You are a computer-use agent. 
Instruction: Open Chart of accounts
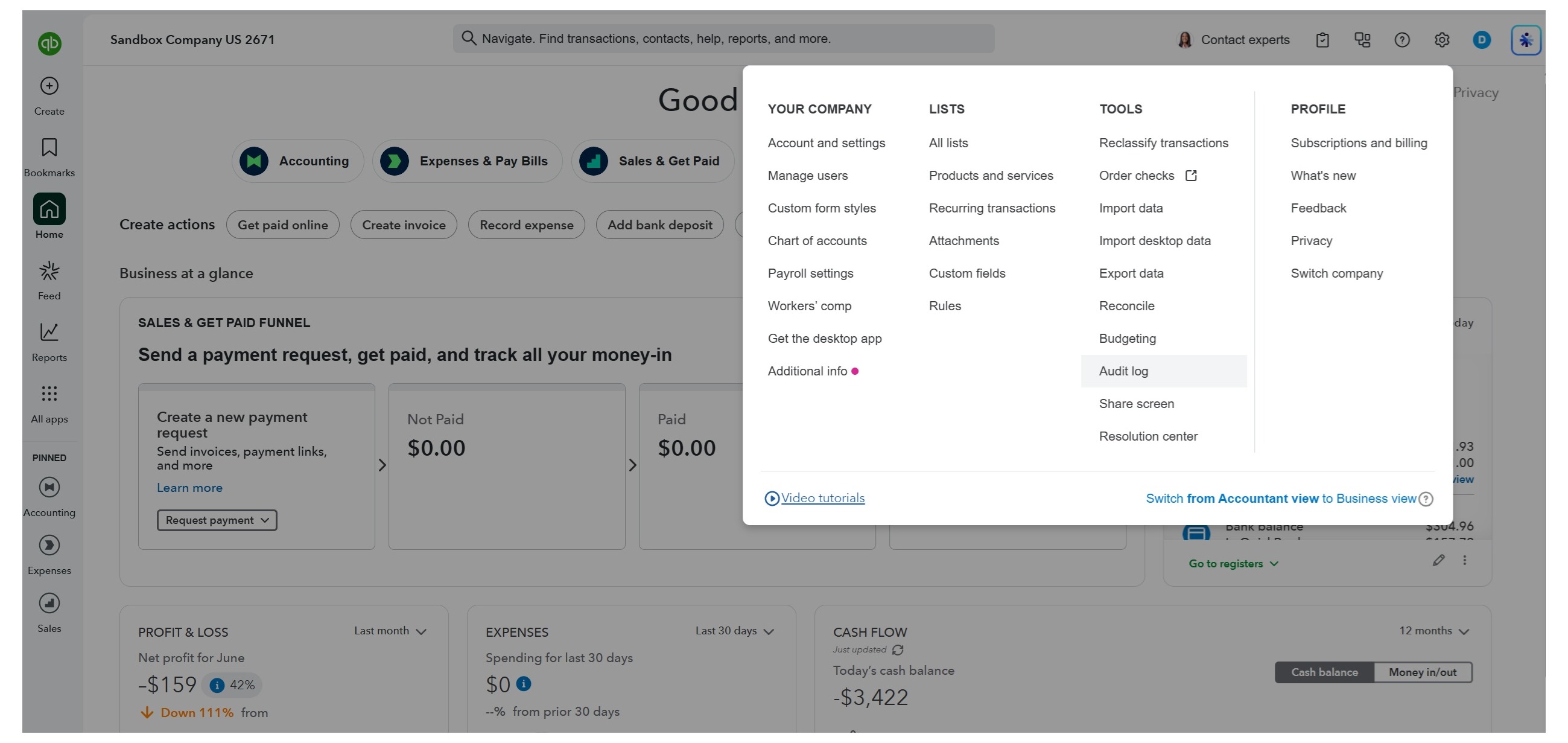coord(817,241)
